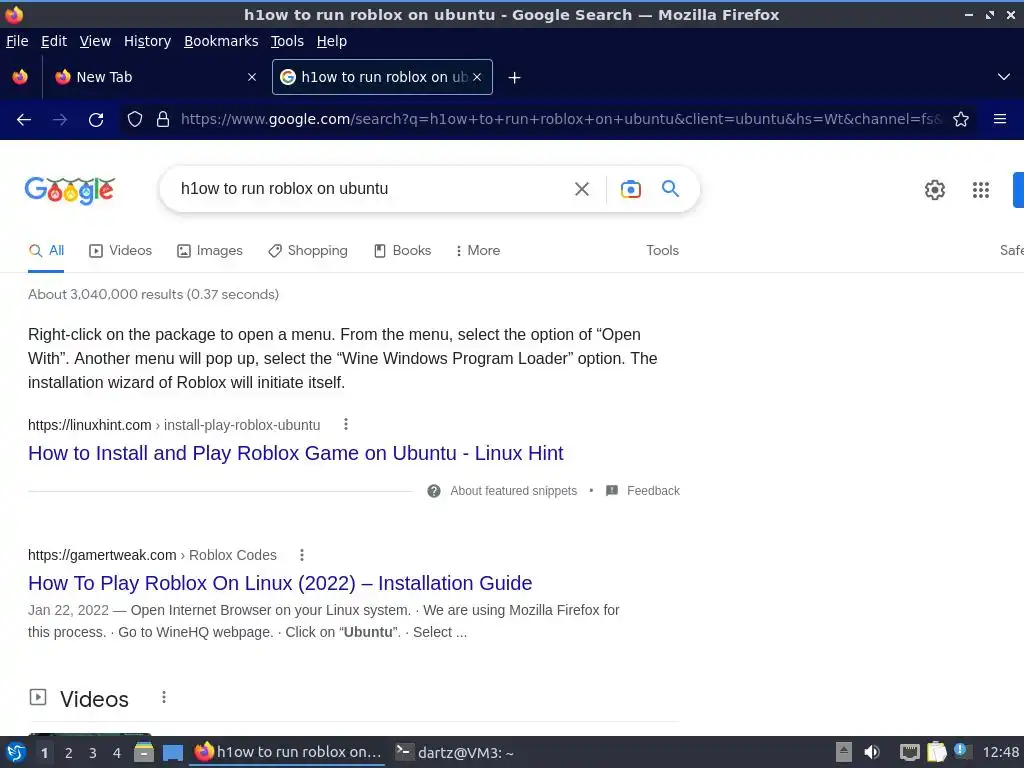
Task: Open options for Videos section
Action: point(164,697)
